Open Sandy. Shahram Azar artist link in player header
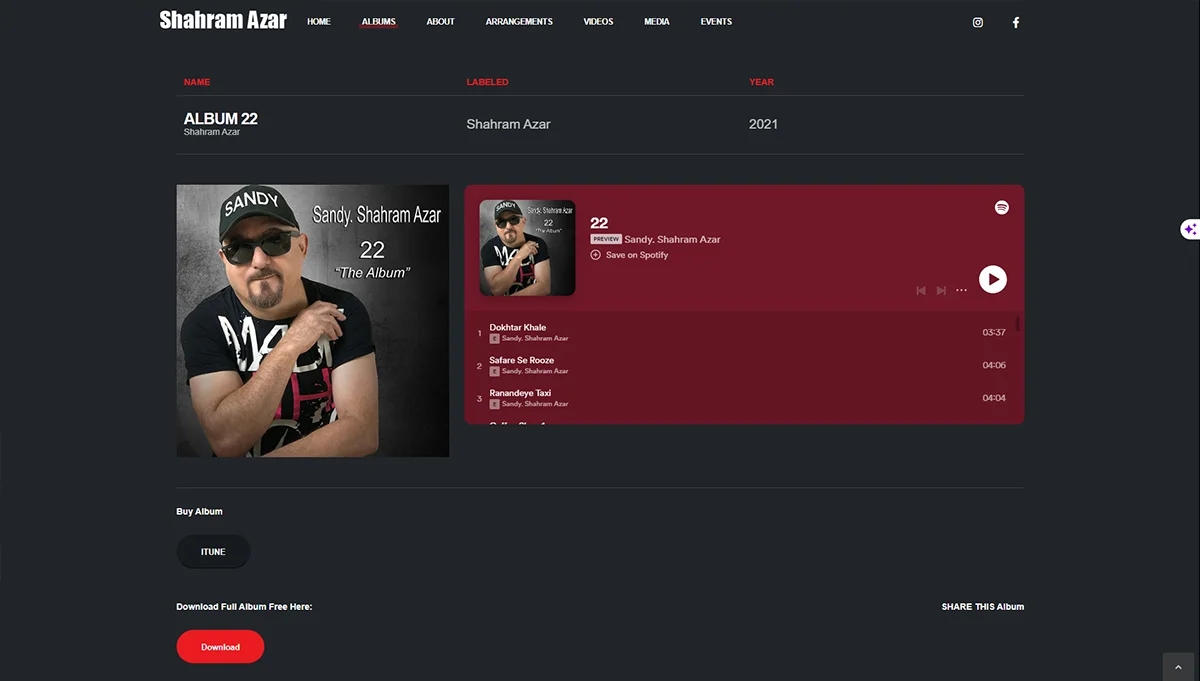Image resolution: width=1200 pixels, height=681 pixels. click(672, 240)
